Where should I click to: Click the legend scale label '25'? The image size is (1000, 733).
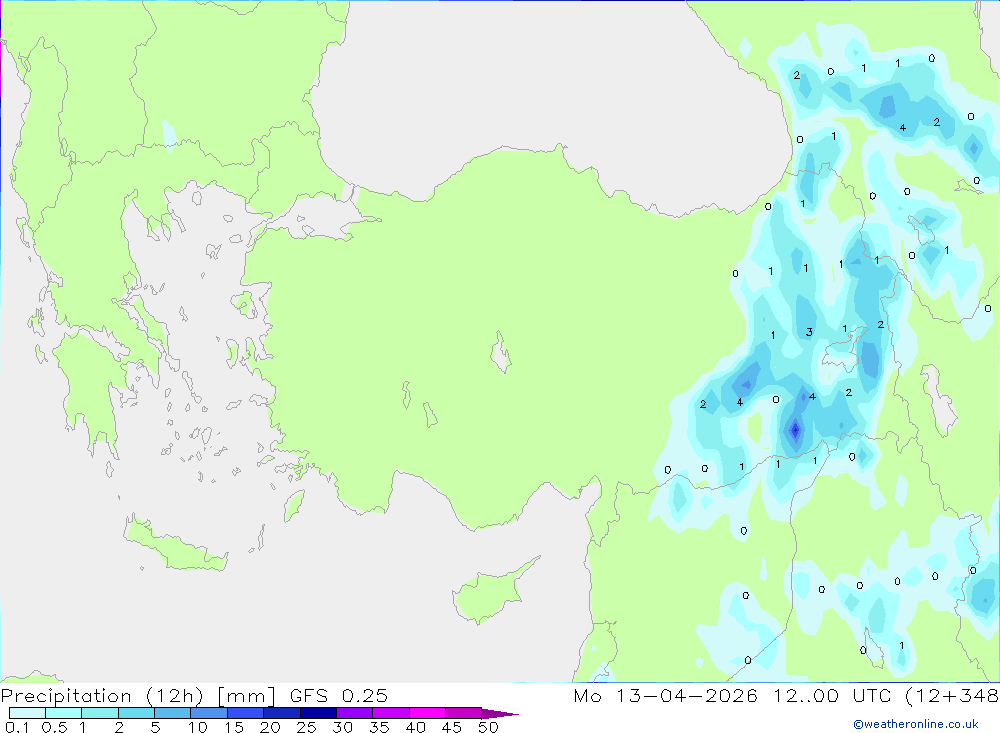[x=306, y=727]
